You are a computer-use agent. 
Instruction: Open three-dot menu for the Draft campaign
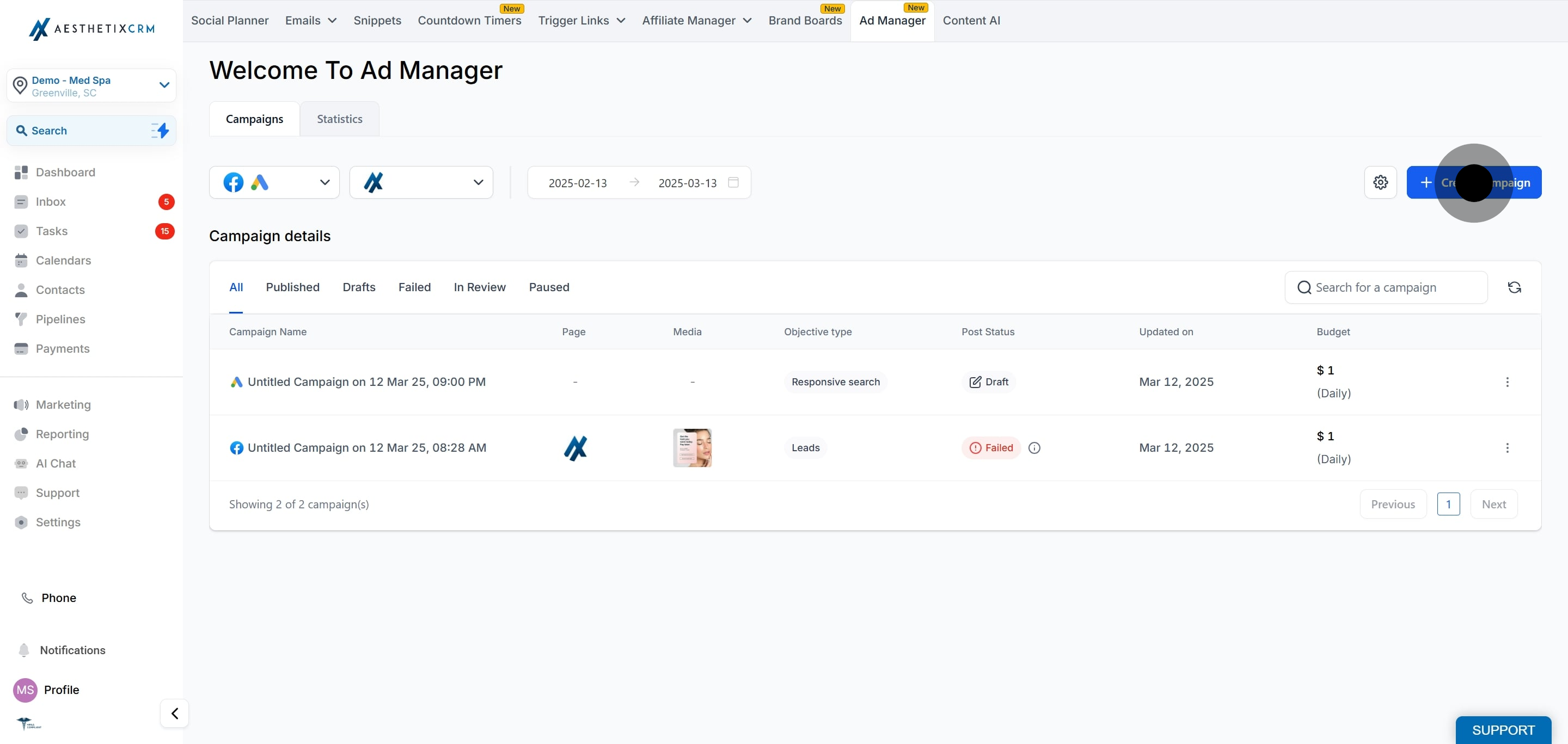1506,382
